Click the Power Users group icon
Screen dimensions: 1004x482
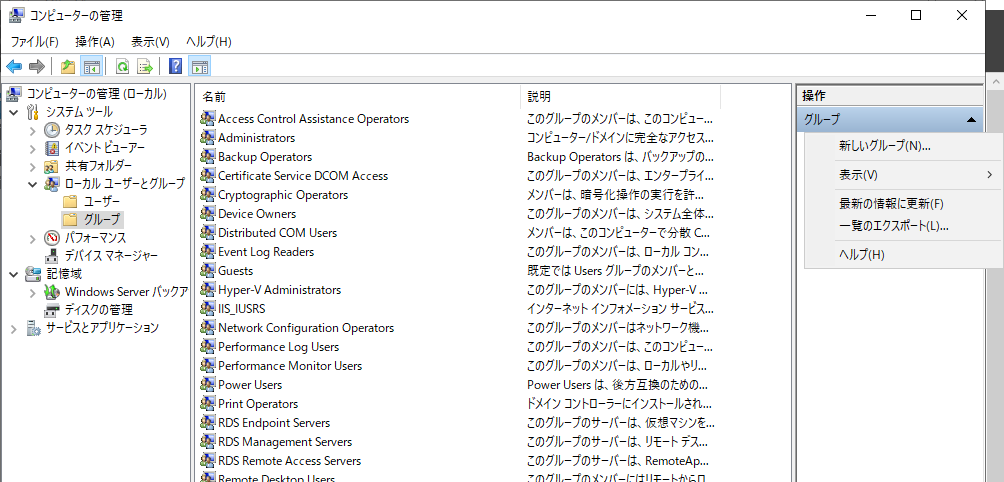[x=207, y=385]
